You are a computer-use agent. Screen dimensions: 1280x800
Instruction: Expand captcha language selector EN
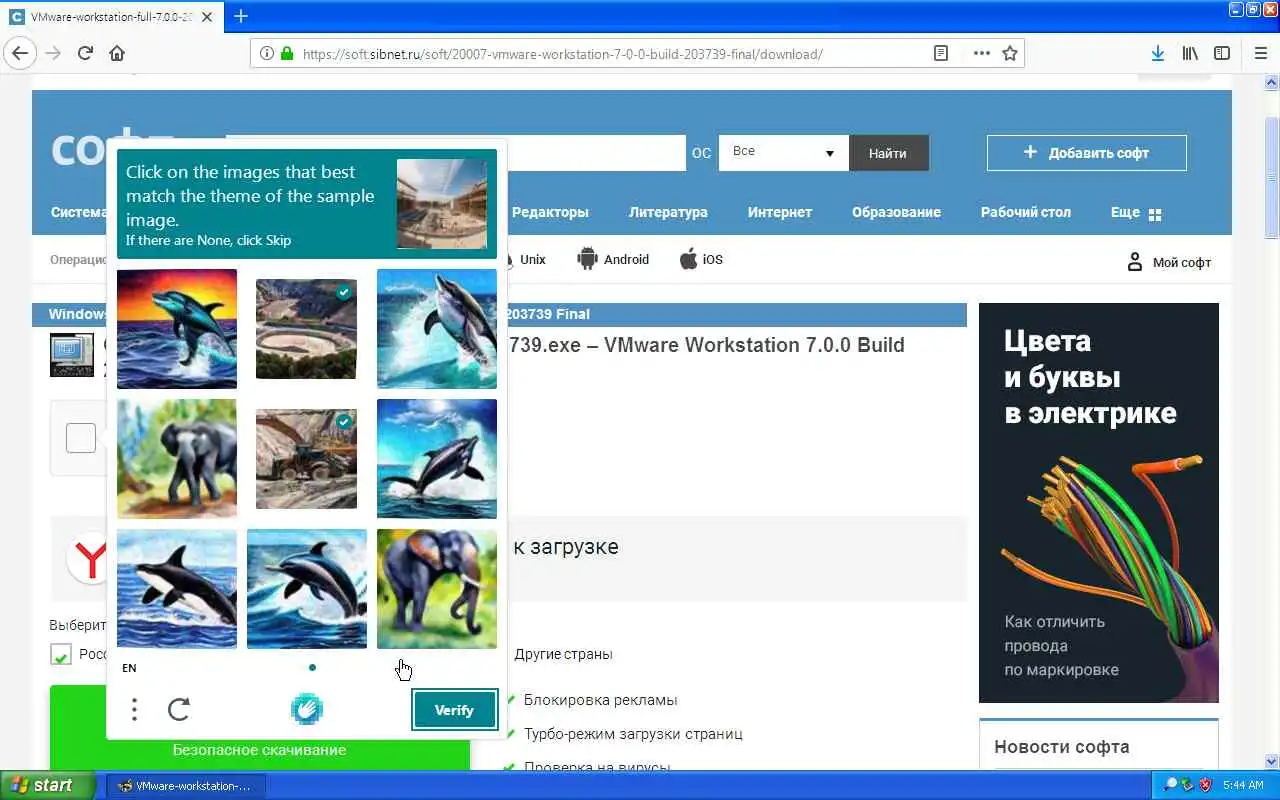[x=129, y=668]
